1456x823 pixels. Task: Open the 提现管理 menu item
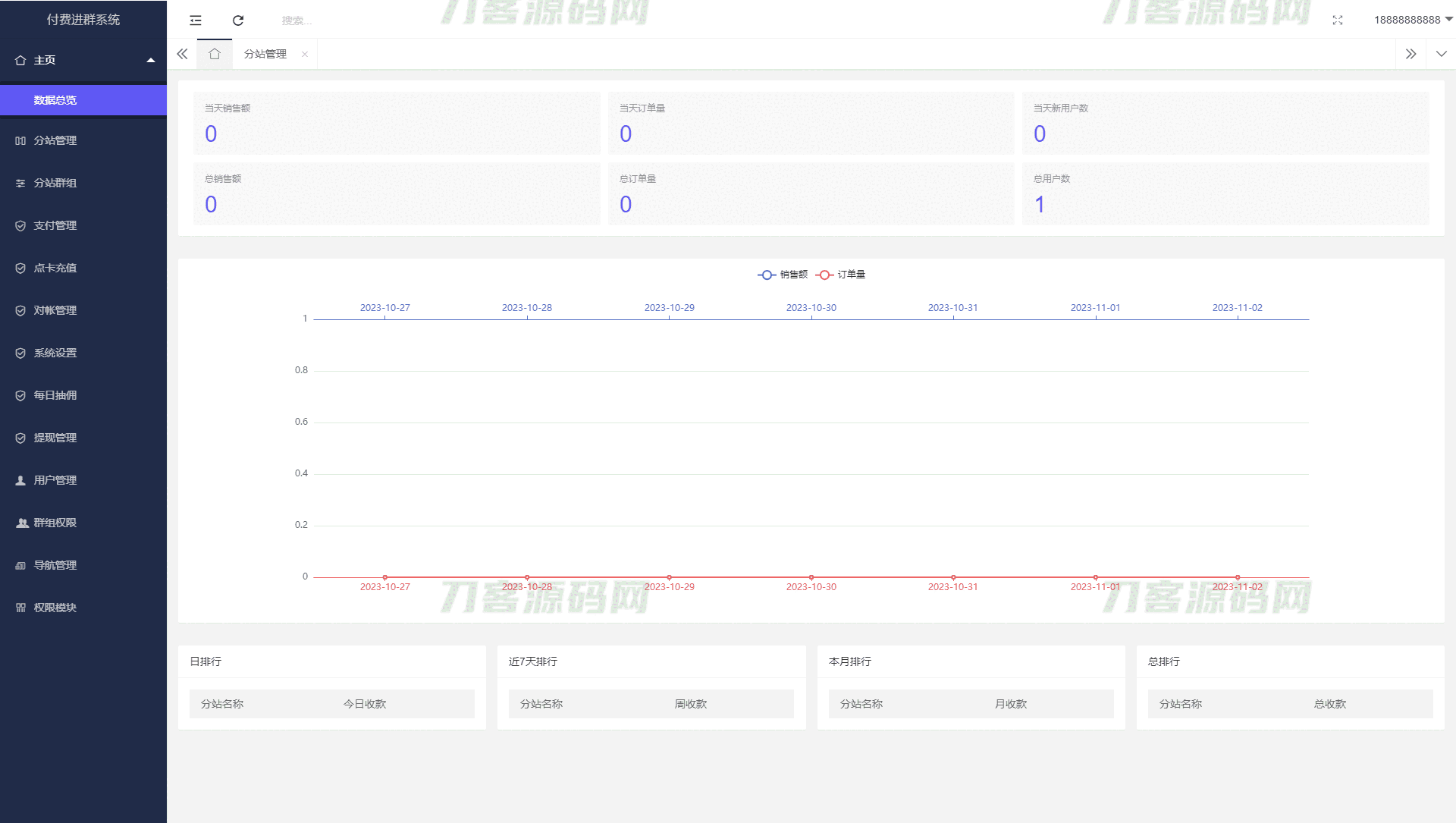pos(55,438)
